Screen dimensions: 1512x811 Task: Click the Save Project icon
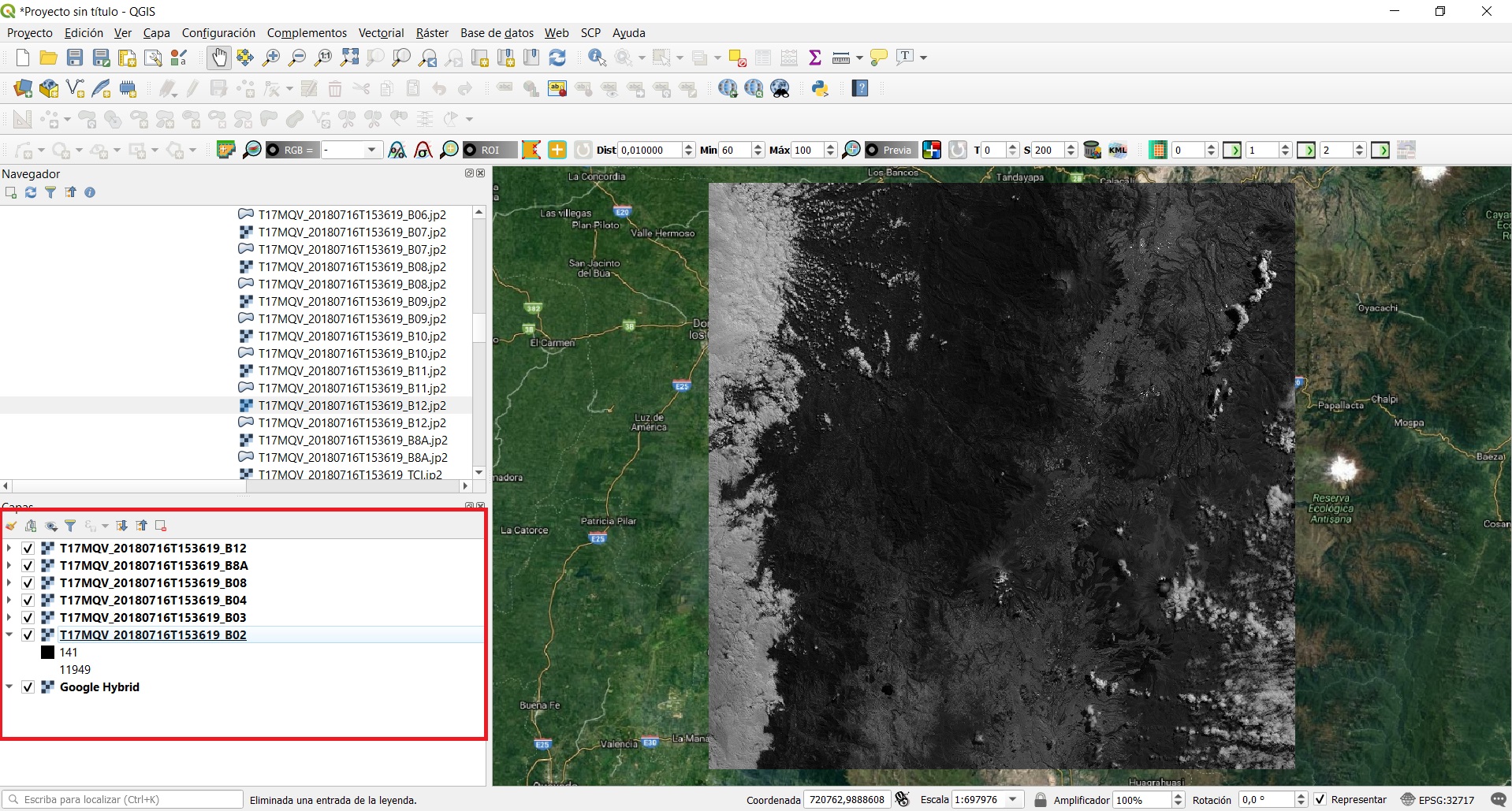click(75, 58)
